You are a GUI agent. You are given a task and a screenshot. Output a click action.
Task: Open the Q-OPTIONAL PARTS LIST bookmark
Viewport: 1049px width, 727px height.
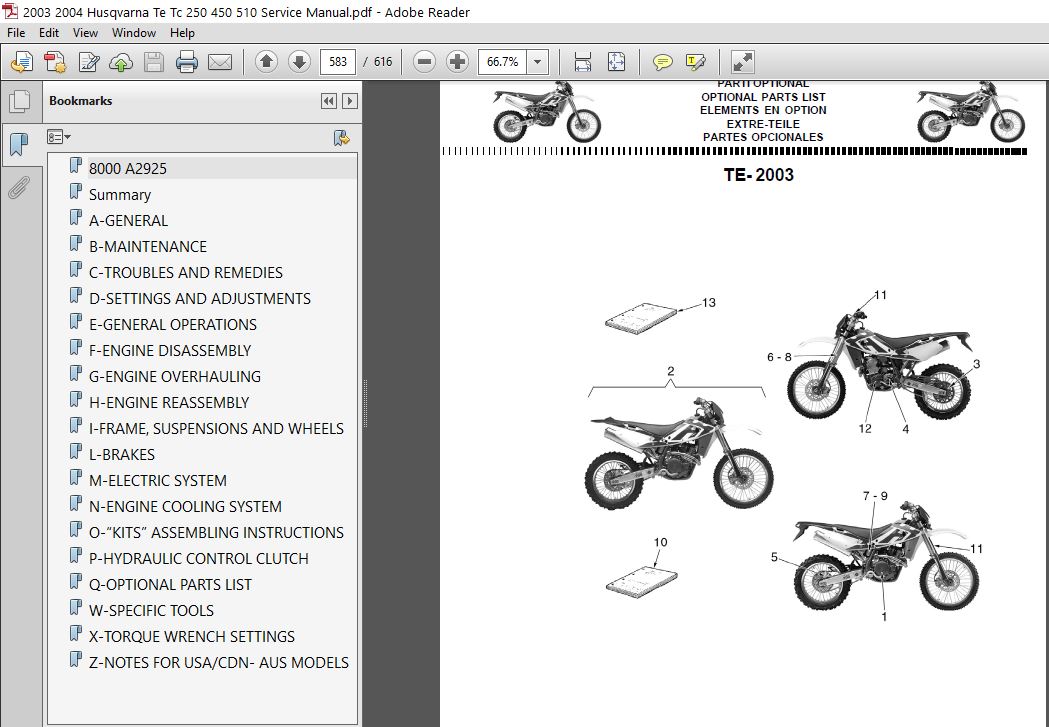click(170, 585)
